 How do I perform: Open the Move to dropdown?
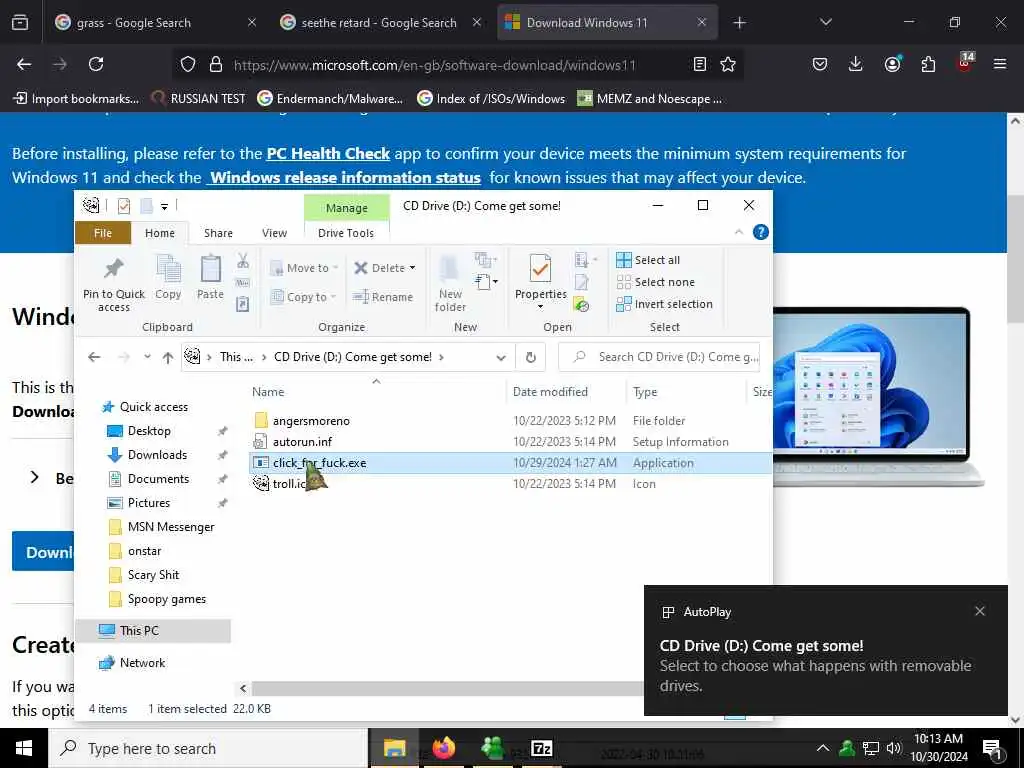click(x=304, y=268)
